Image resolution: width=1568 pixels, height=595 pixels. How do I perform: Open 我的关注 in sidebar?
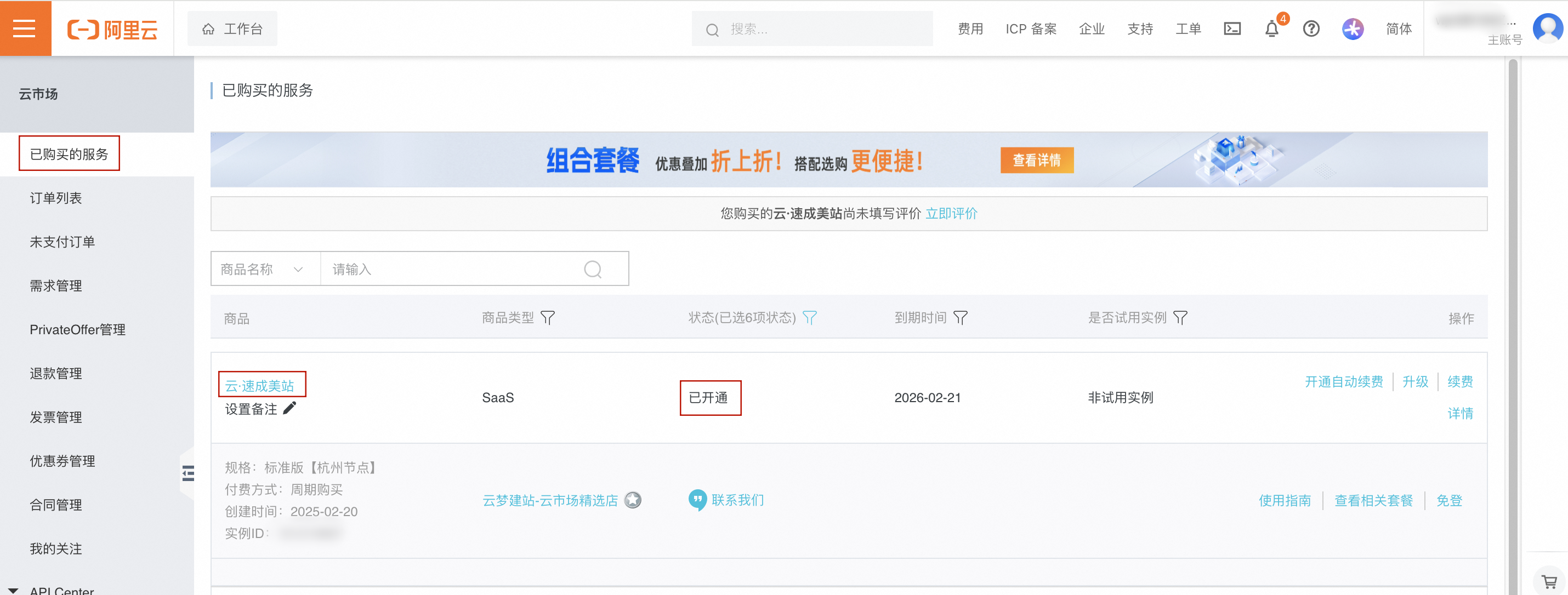[x=55, y=548]
